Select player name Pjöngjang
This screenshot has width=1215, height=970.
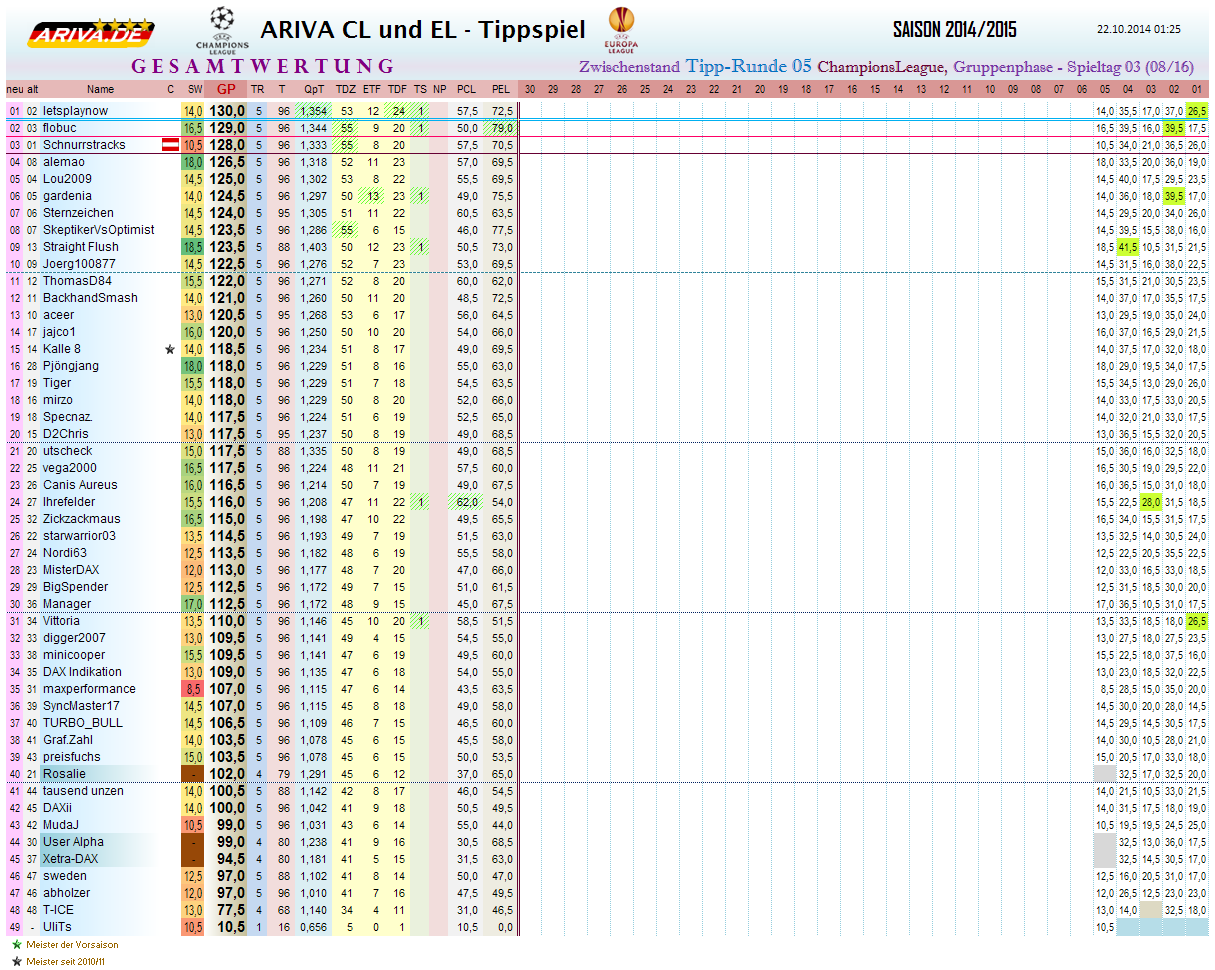[x=71, y=366]
